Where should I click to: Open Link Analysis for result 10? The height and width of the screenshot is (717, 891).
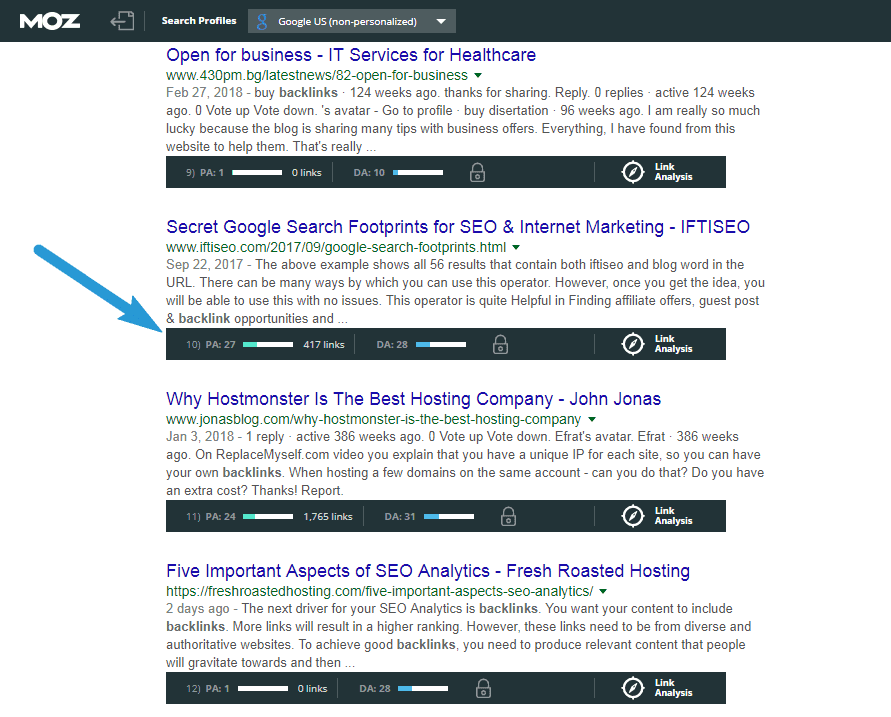point(673,344)
